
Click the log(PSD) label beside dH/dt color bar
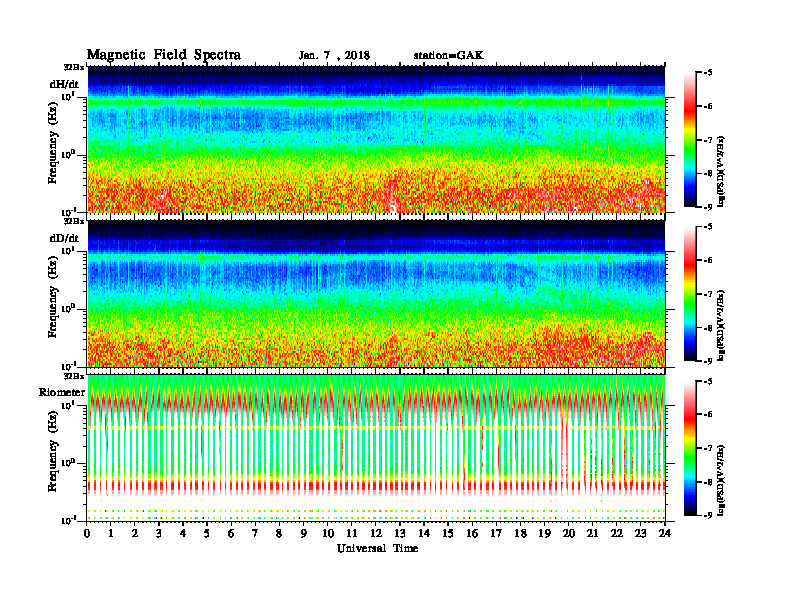coord(721,171)
